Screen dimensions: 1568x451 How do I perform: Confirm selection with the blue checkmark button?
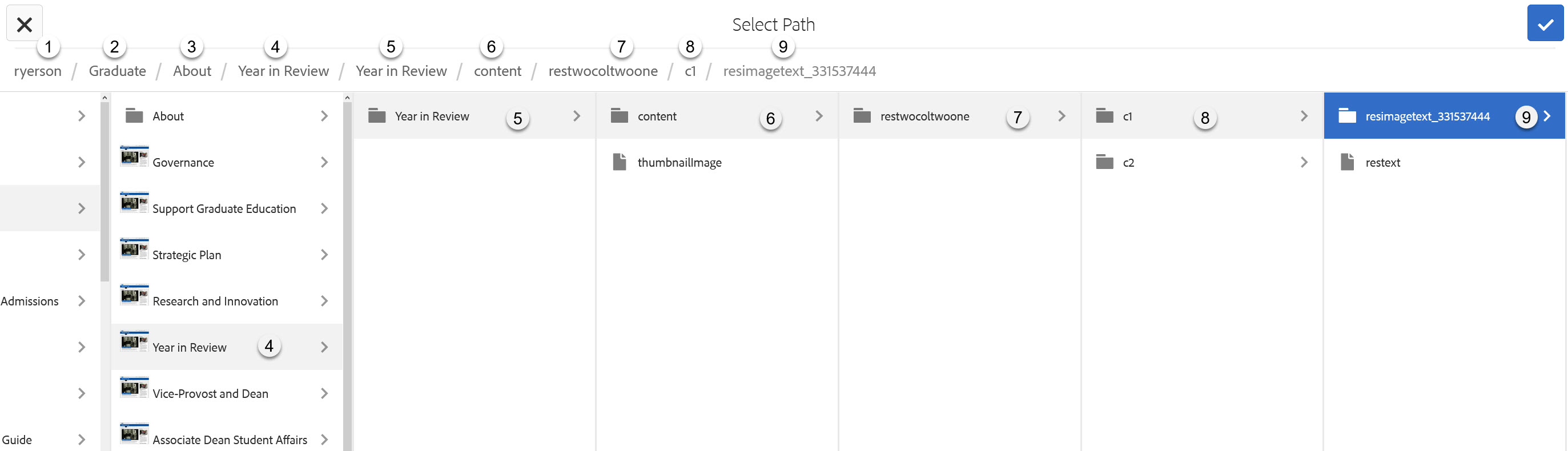pyautogui.click(x=1545, y=25)
